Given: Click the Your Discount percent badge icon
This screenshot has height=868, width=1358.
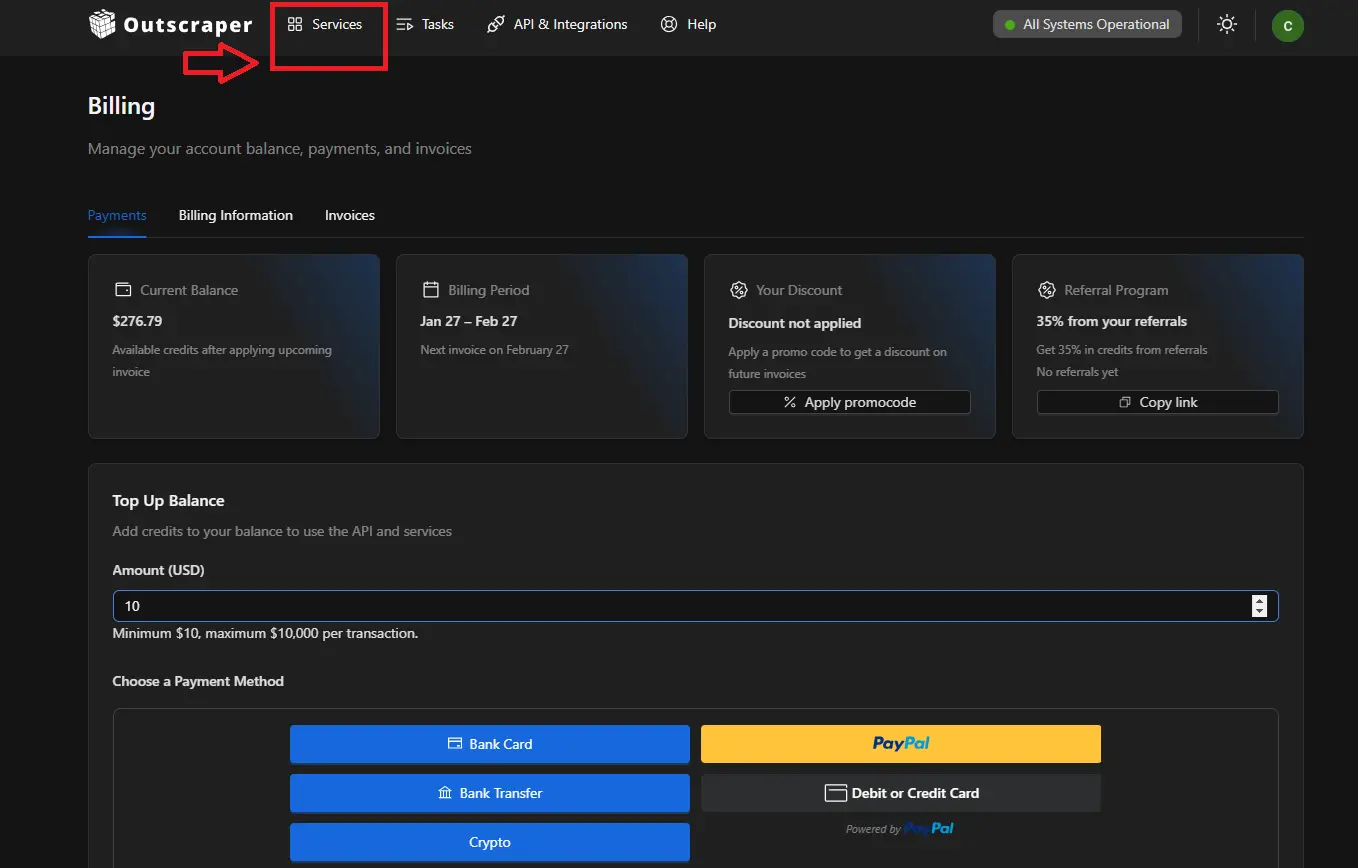Looking at the screenshot, I should (x=739, y=290).
